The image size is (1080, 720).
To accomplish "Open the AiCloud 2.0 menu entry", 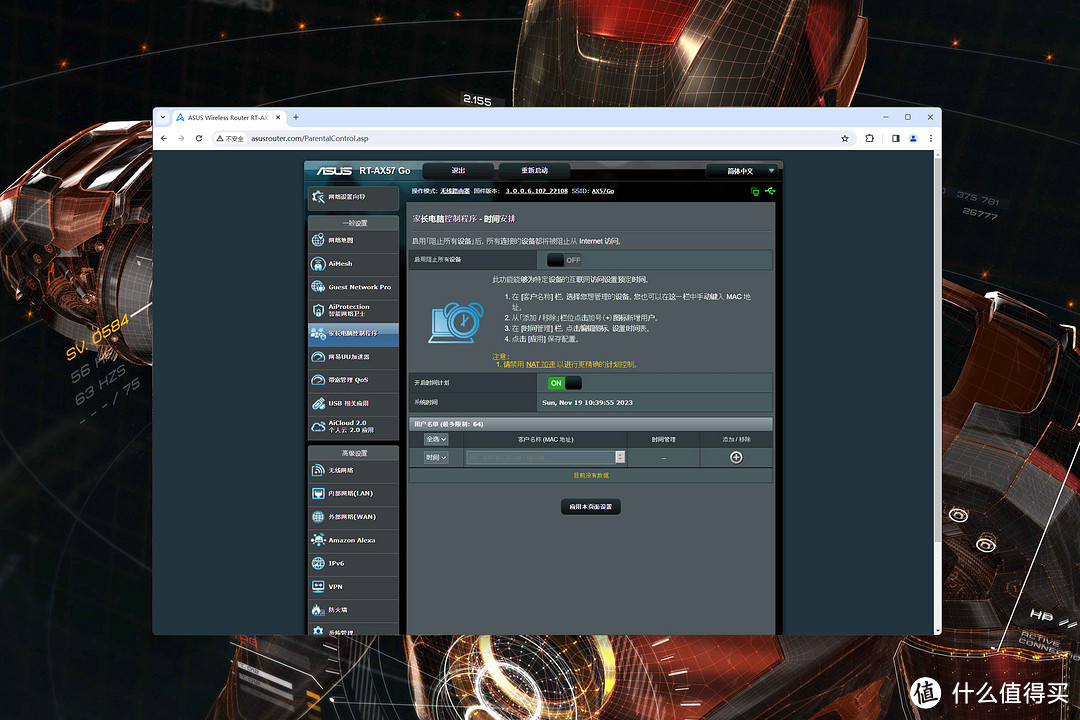I will tap(351, 426).
